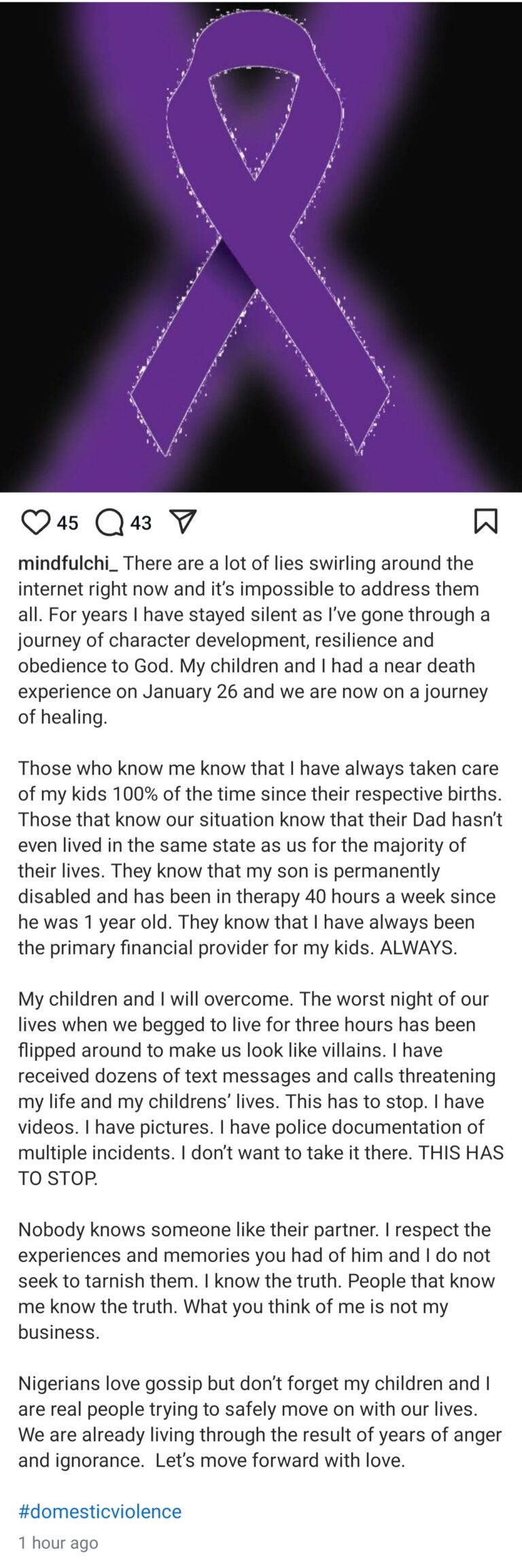Image resolution: width=522 pixels, height=1568 pixels.
Task: Open the mindfulchi_ profile username
Action: coord(68,563)
